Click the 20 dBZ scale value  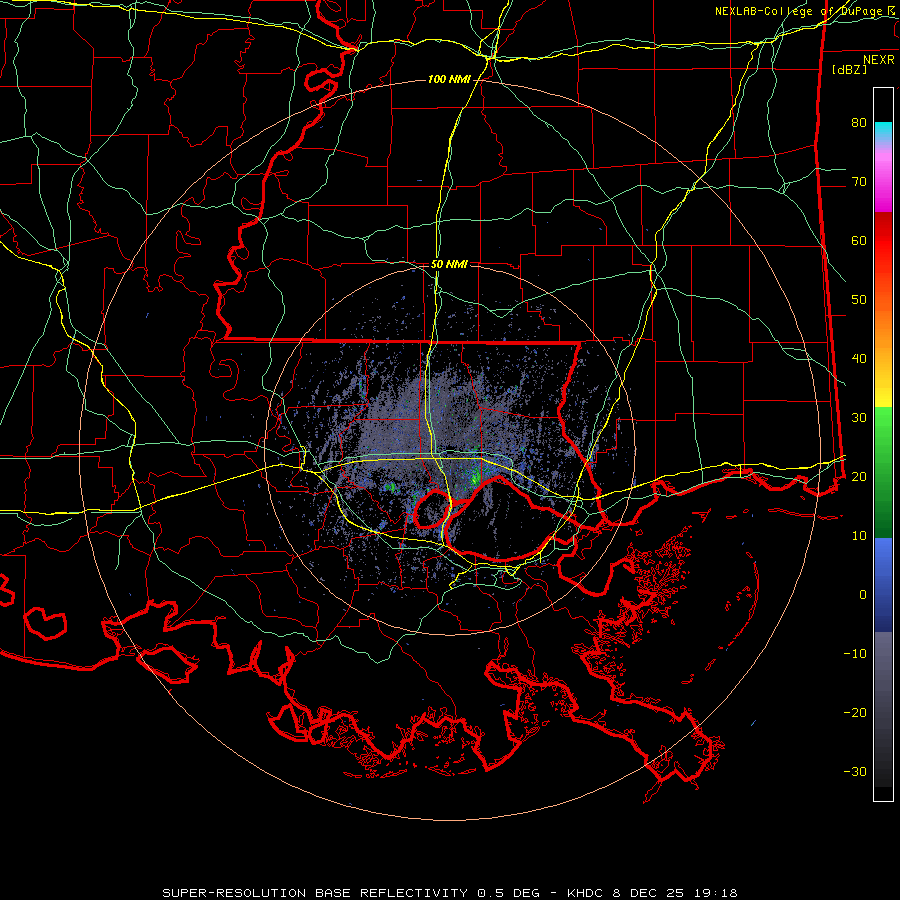859,476
